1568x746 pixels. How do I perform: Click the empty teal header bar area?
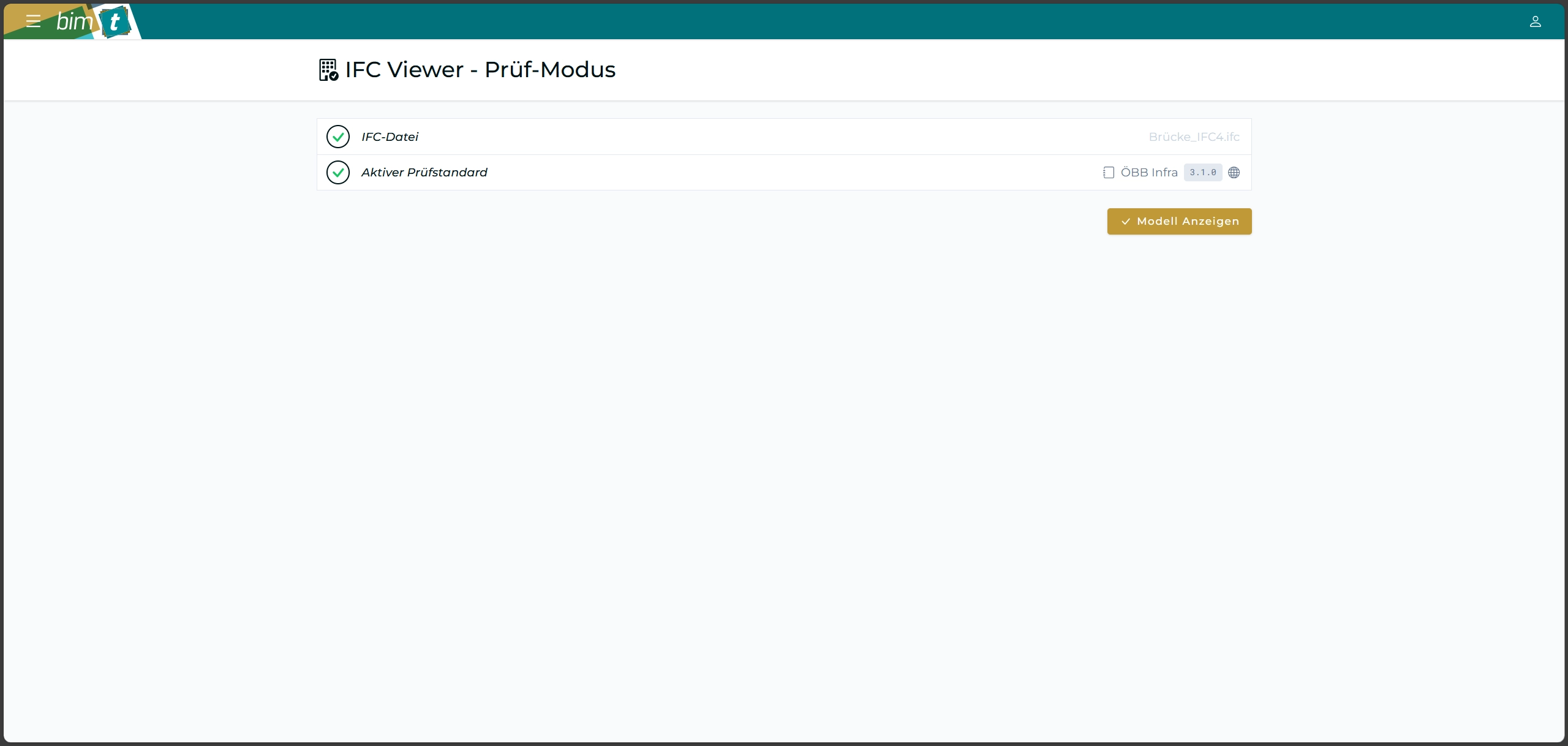796,21
